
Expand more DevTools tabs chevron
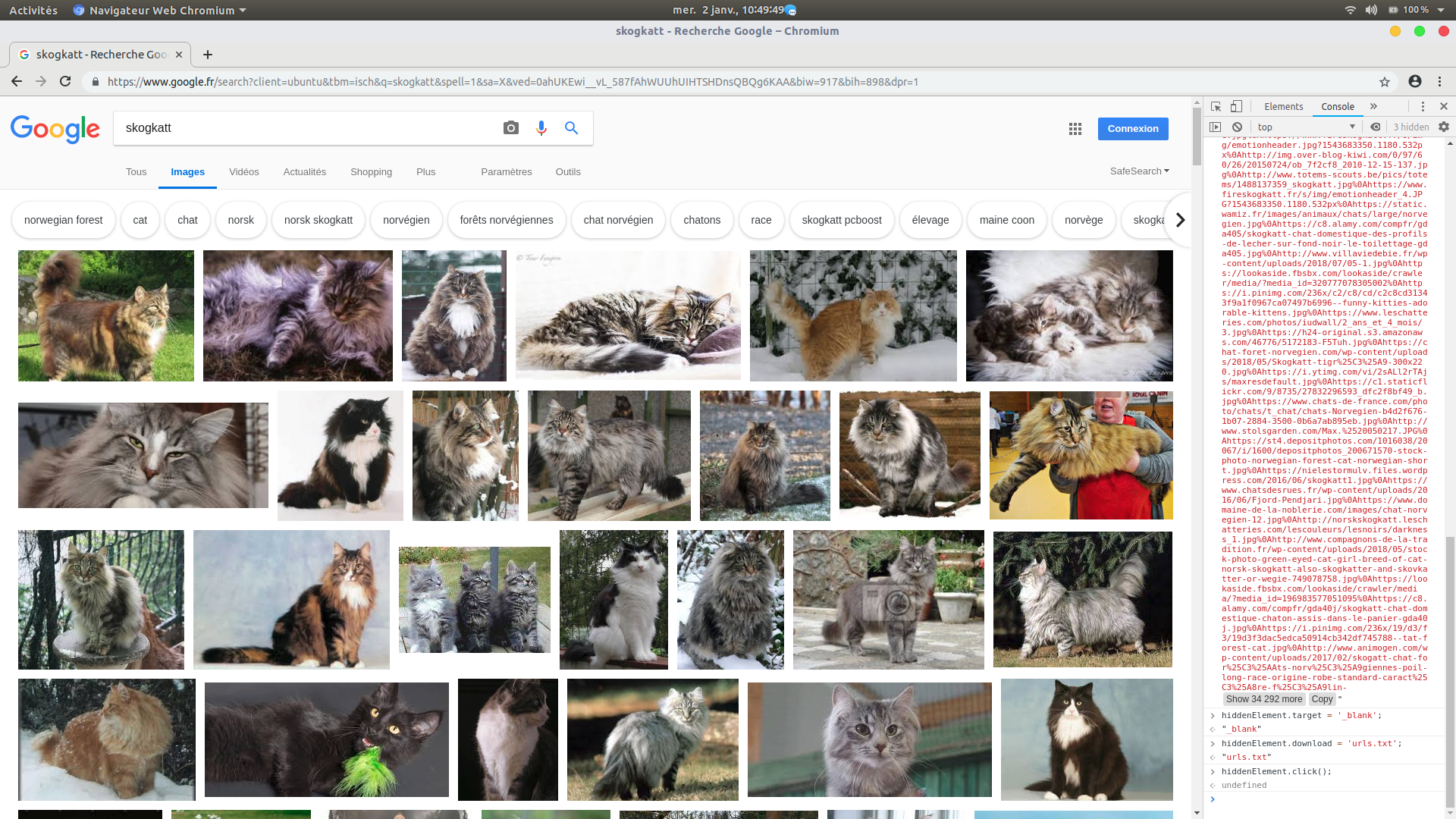click(x=1373, y=107)
